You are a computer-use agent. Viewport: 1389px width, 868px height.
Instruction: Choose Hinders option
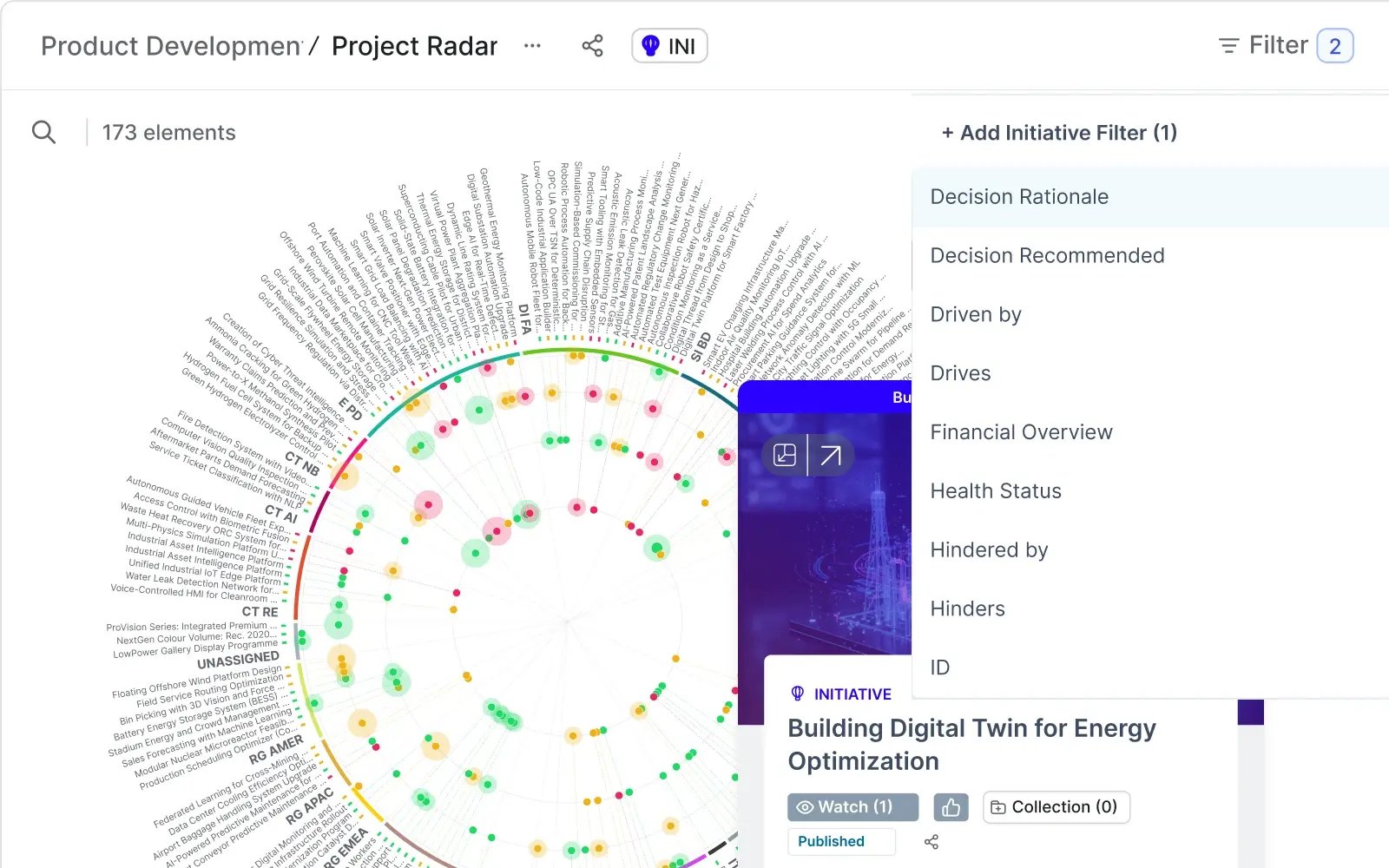[1150, 608]
